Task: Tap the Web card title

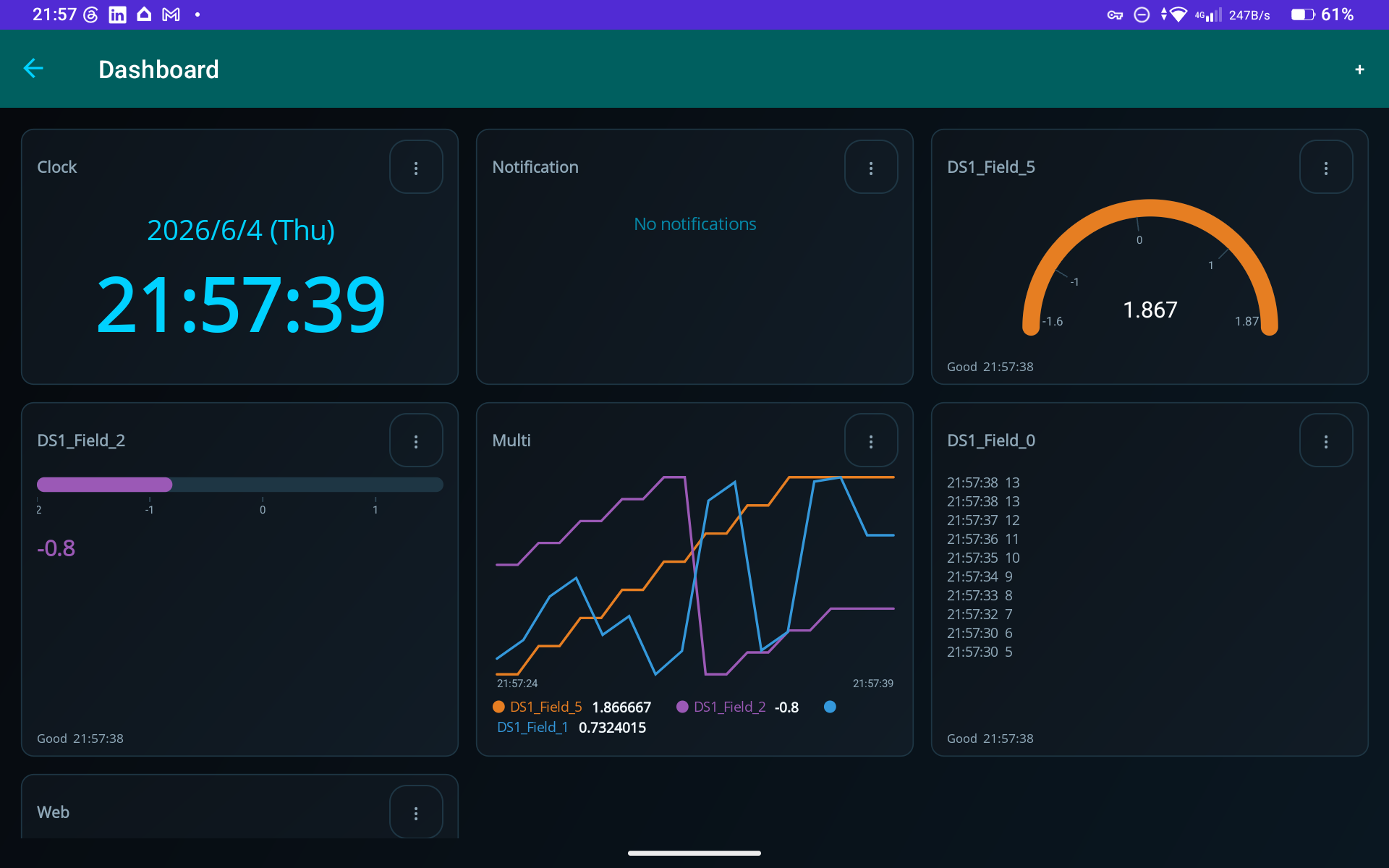Action: click(54, 812)
